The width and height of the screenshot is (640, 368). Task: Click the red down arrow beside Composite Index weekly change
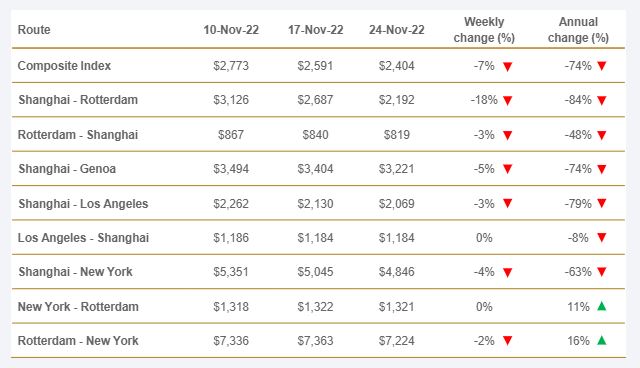tap(507, 67)
